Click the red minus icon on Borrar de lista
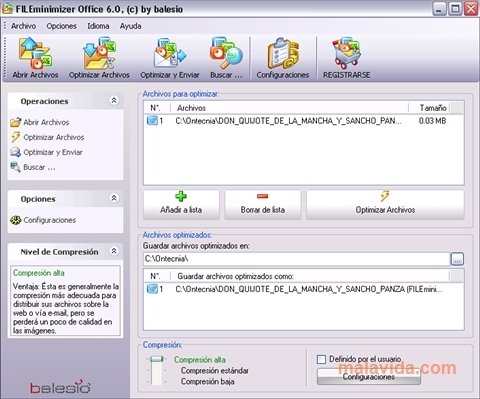Viewport: 480px width, 399px height. tap(263, 196)
